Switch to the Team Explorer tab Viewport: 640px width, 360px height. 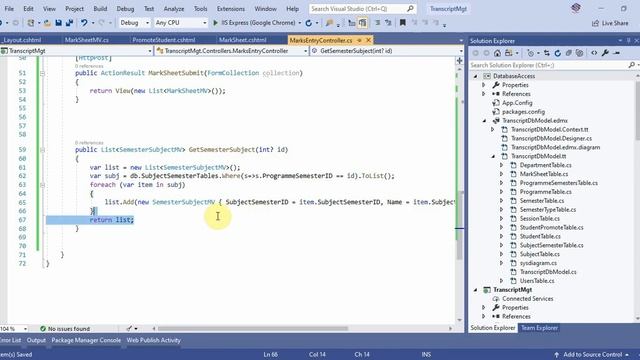539,328
